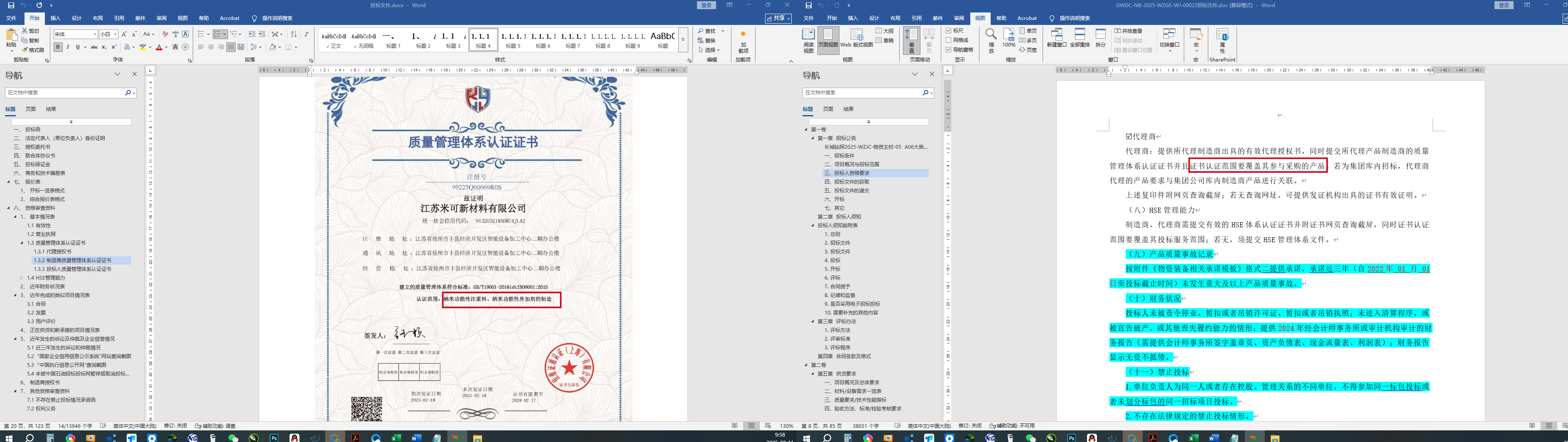Open the 宋体 font name dropdown
Screen dimensions: 1568x442
[x=95, y=34]
